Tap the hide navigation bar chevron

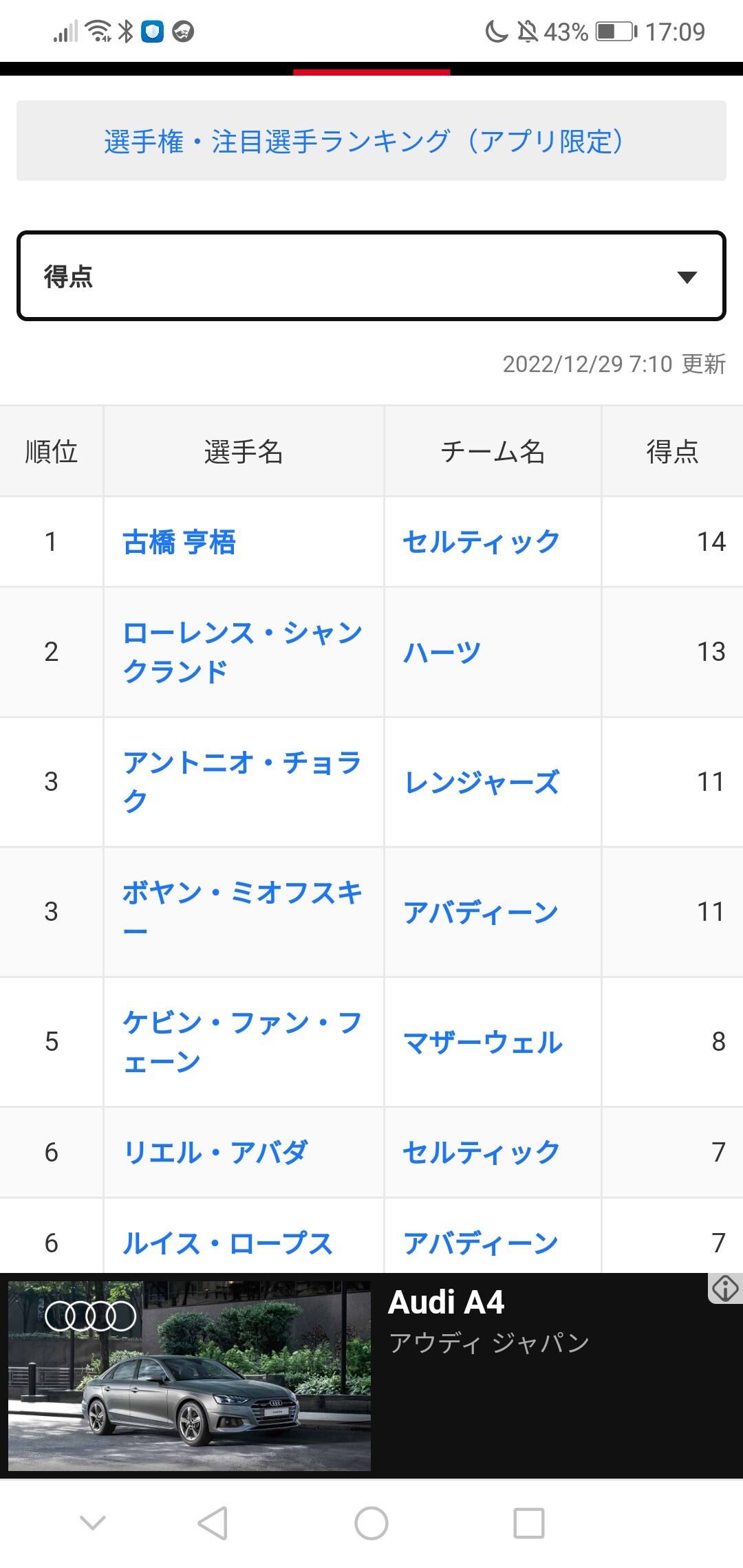(x=93, y=1523)
